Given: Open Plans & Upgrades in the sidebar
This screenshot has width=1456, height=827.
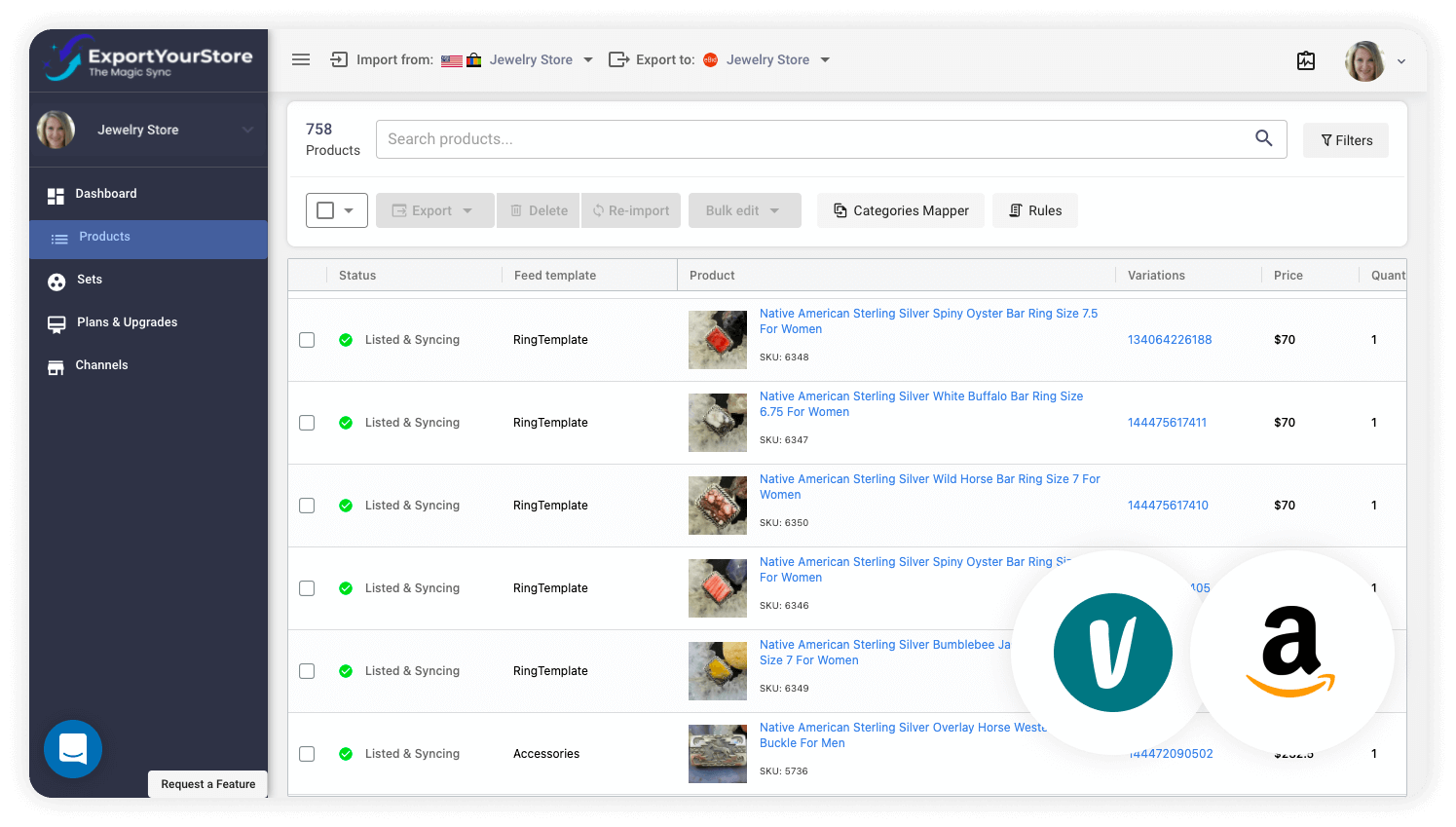Looking at the screenshot, I should [56, 322].
